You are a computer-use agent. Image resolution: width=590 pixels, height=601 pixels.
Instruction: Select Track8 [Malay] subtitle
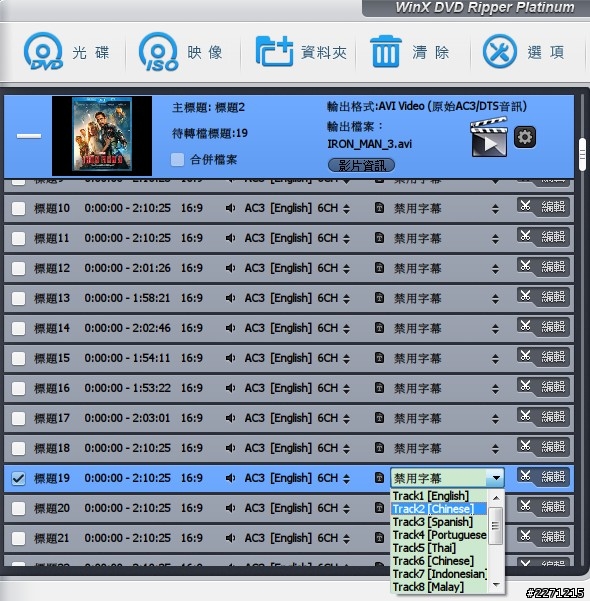(439, 587)
